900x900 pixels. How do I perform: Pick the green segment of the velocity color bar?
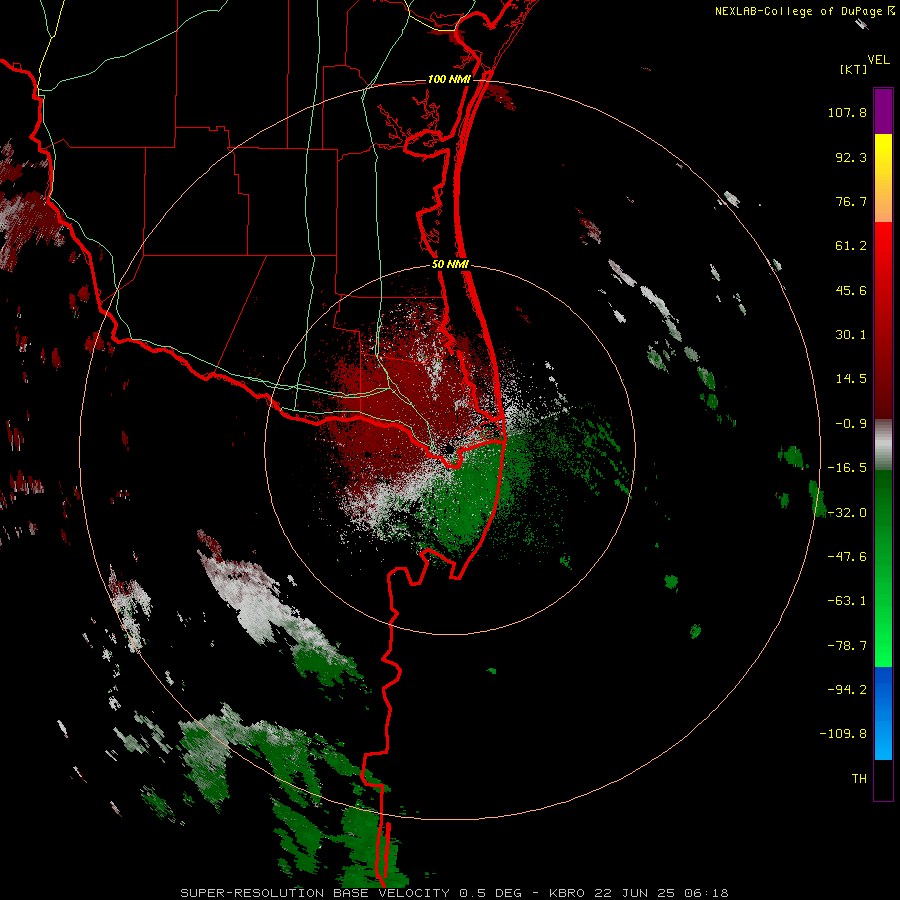[883, 568]
